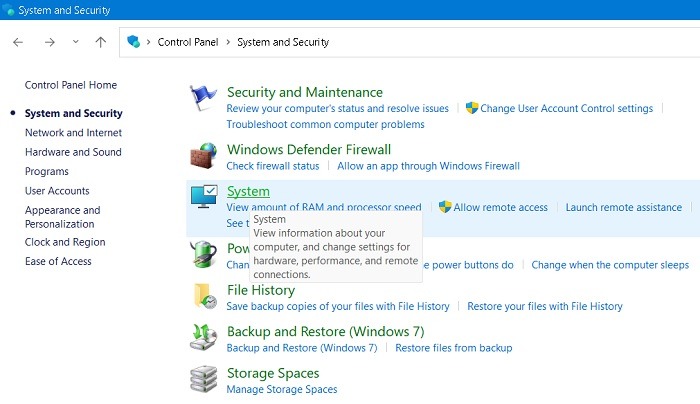Screen dimensions: 700x404
Task: Open the recent locations dropdown chevron
Action: pos(75,42)
